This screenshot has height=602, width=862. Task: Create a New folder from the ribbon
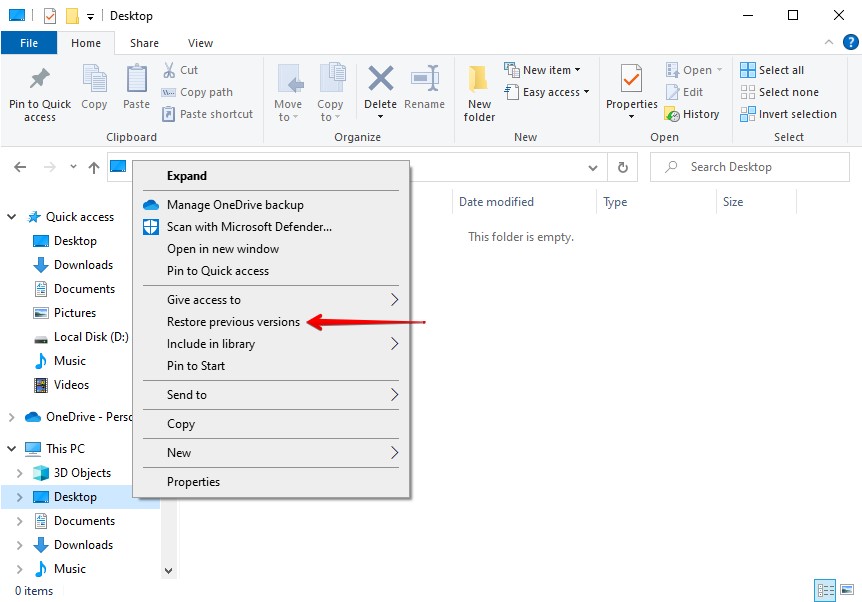click(479, 94)
